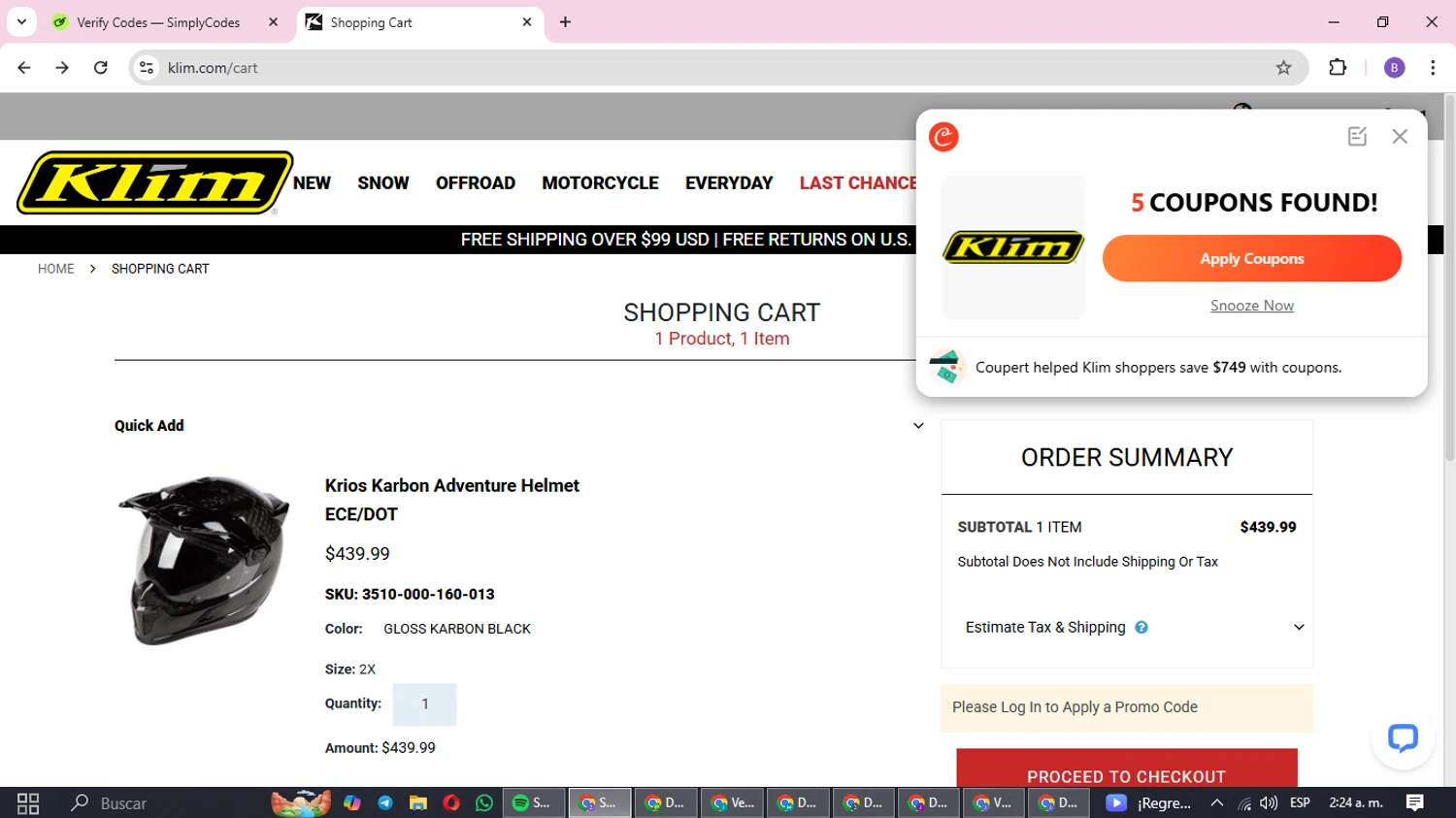Go forward in browser history

[62, 68]
